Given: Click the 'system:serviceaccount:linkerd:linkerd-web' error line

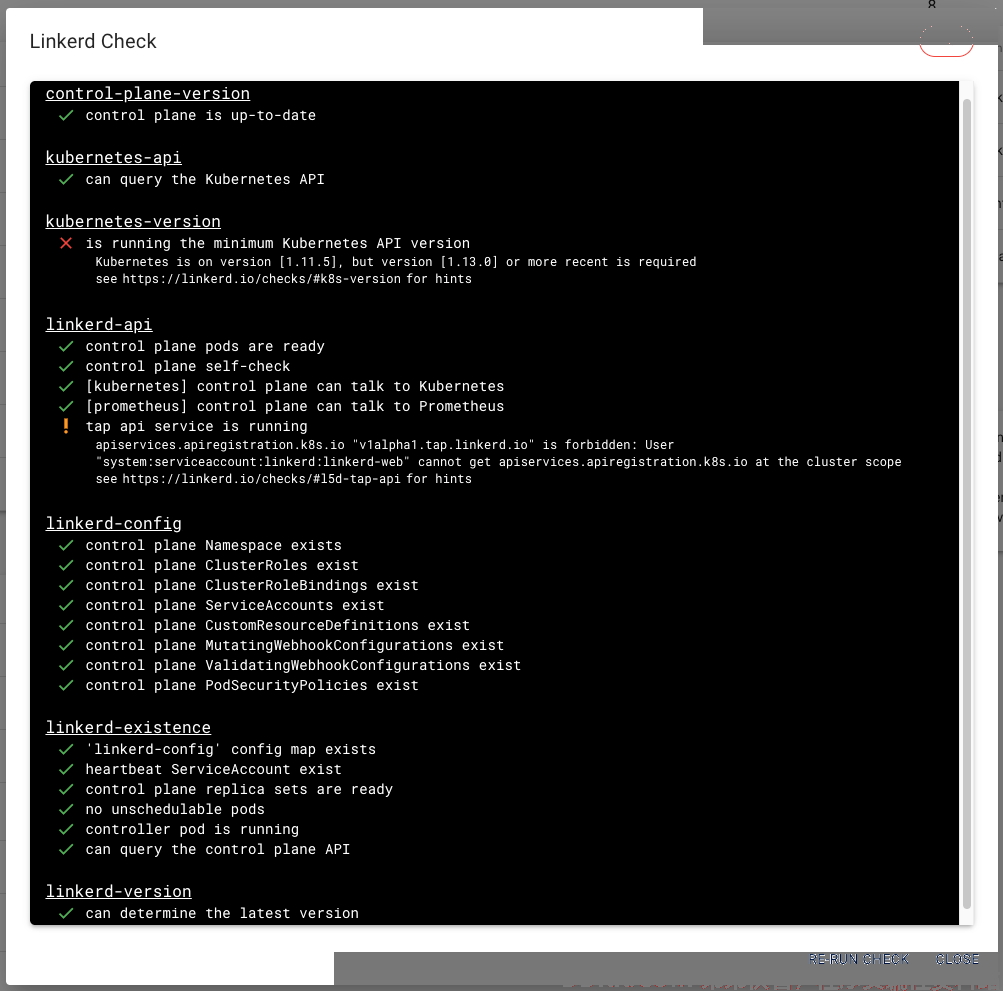Looking at the screenshot, I should pyautogui.click(x=498, y=462).
